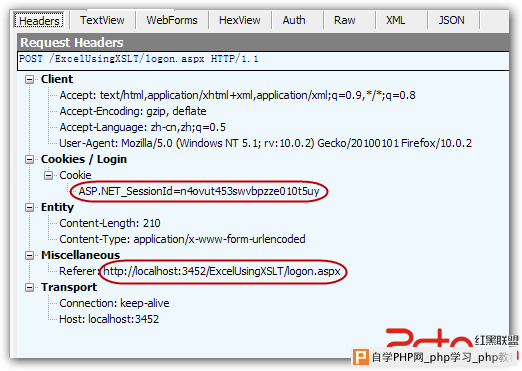Select the WebForms tab
This screenshot has height=371, width=522.
[172, 20]
